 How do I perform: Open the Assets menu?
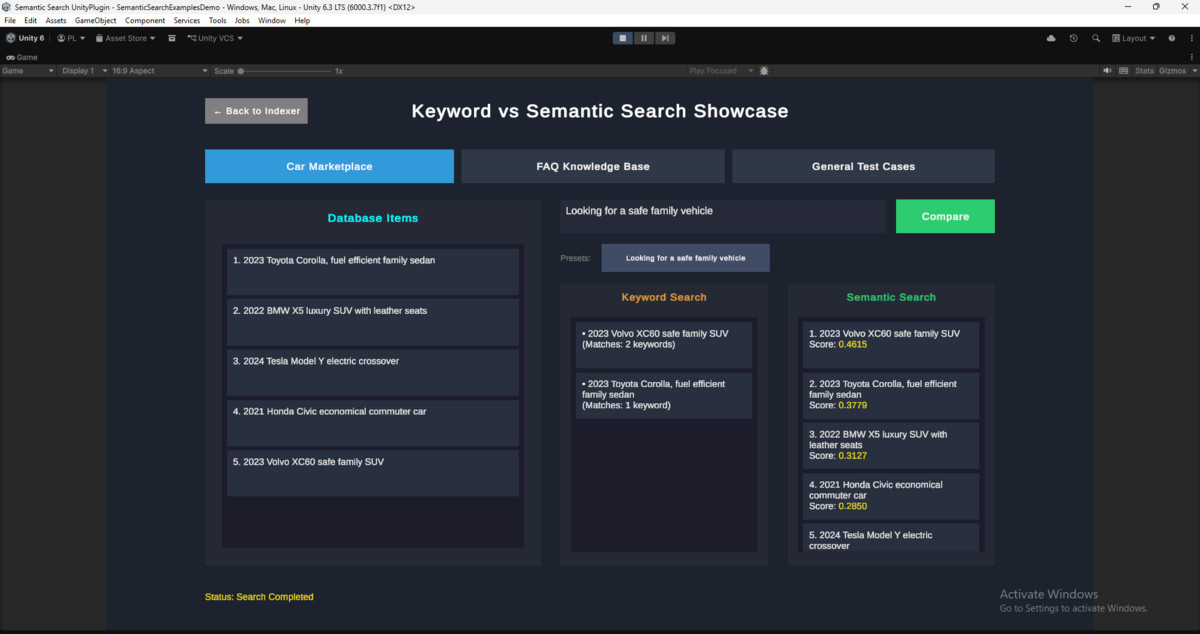point(56,20)
